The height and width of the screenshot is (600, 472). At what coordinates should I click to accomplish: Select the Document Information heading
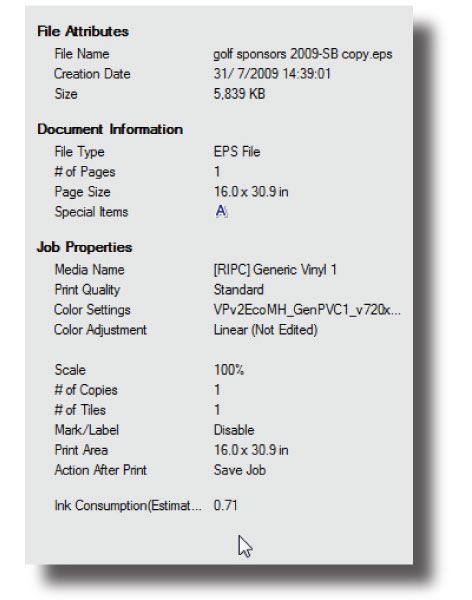pyautogui.click(x=110, y=129)
